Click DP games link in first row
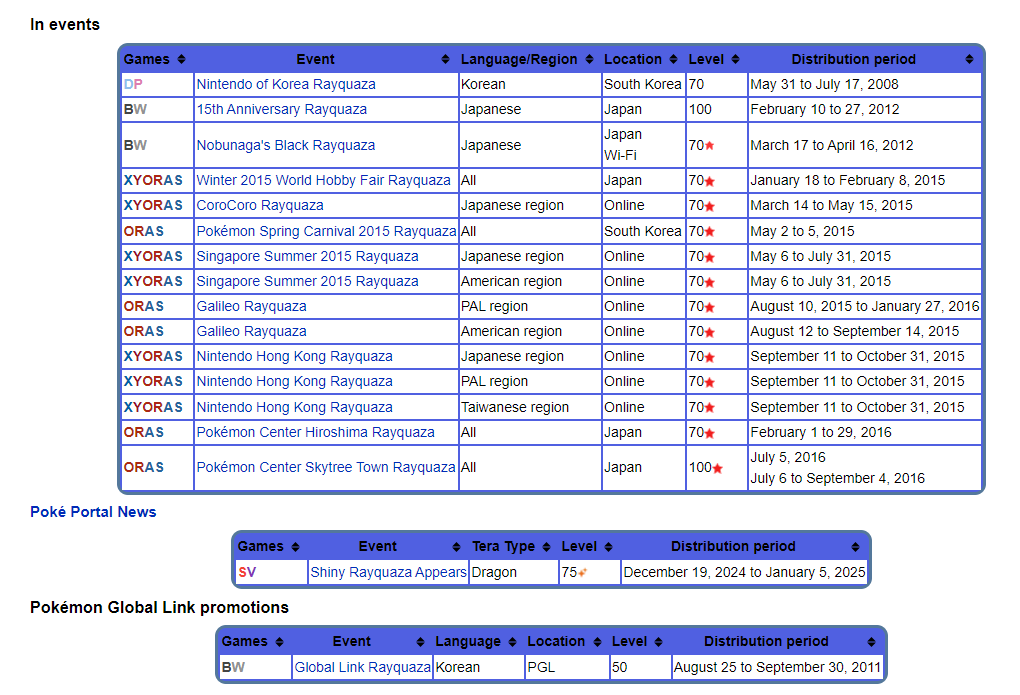1020x695 pixels. pyautogui.click(x=133, y=85)
